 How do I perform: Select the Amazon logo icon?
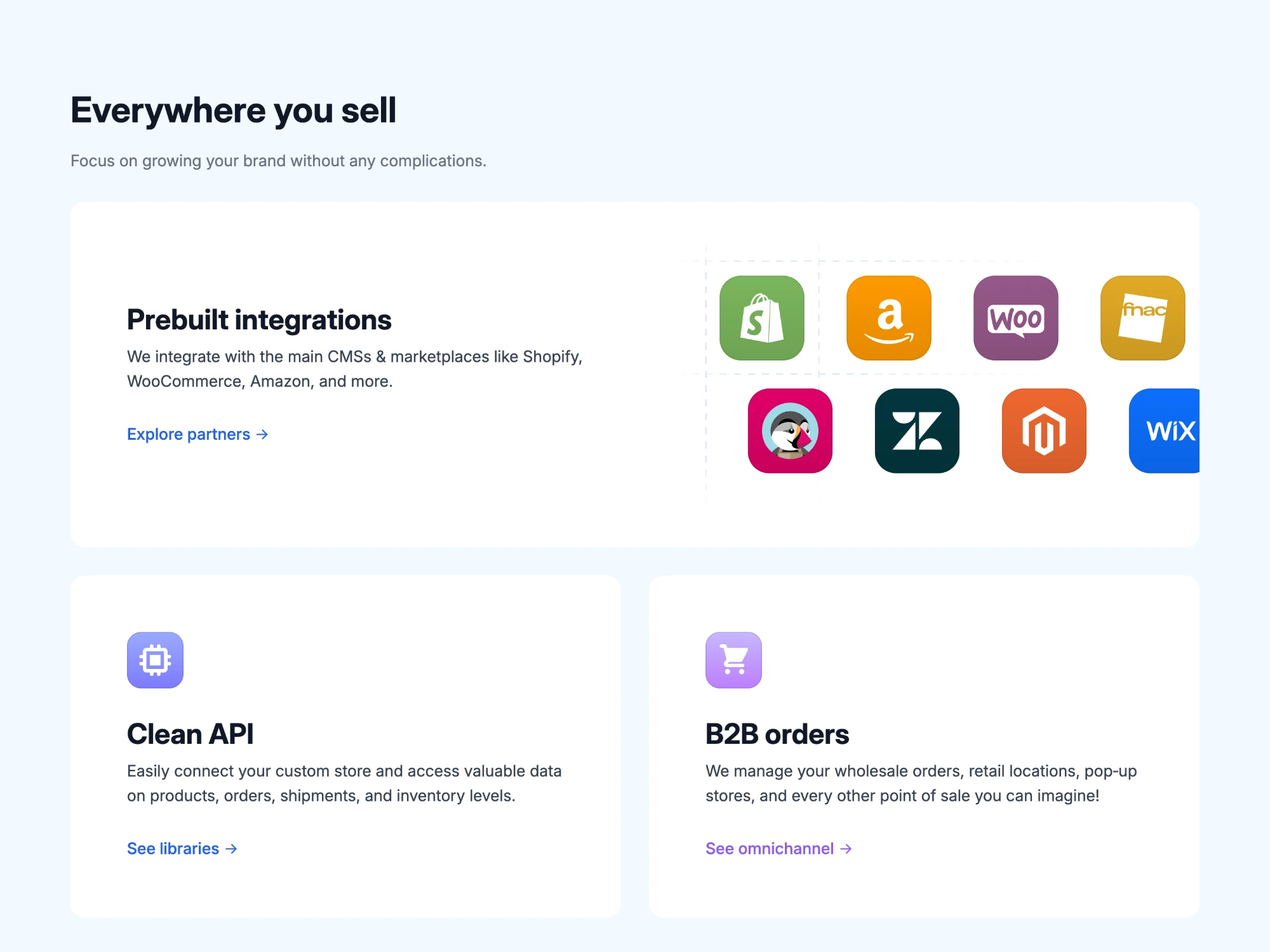coord(889,318)
